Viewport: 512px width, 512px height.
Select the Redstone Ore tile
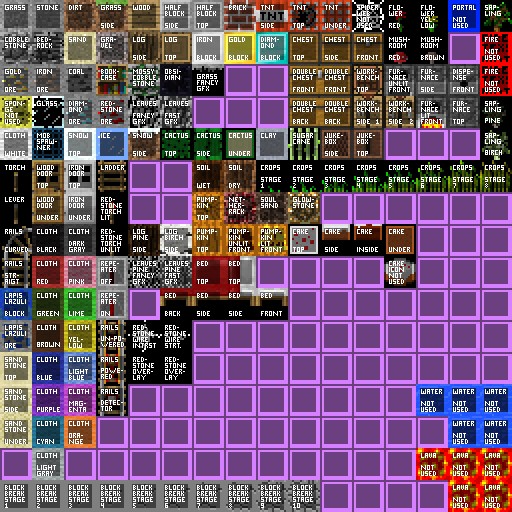[112, 112]
